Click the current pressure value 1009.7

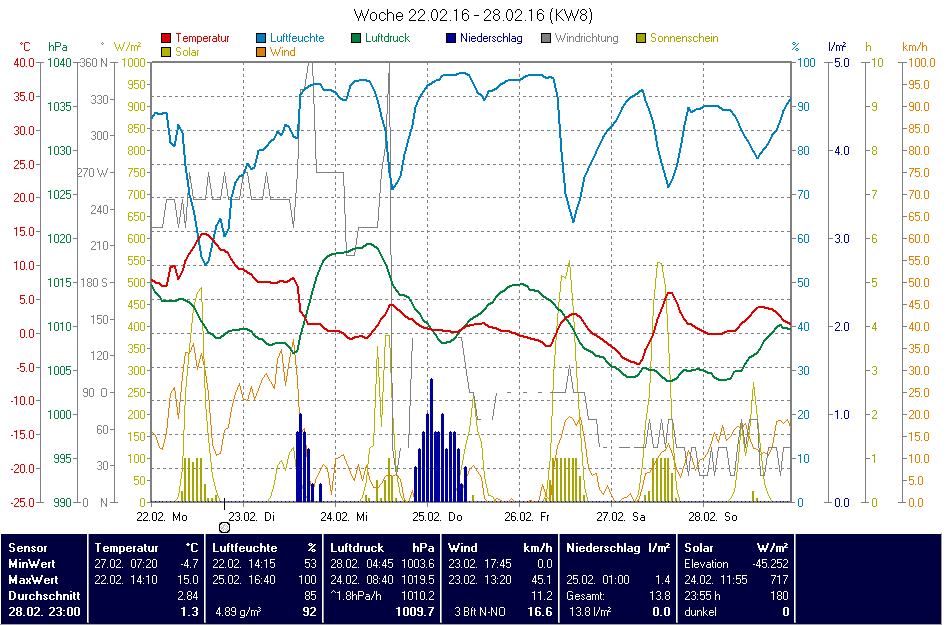click(x=414, y=612)
